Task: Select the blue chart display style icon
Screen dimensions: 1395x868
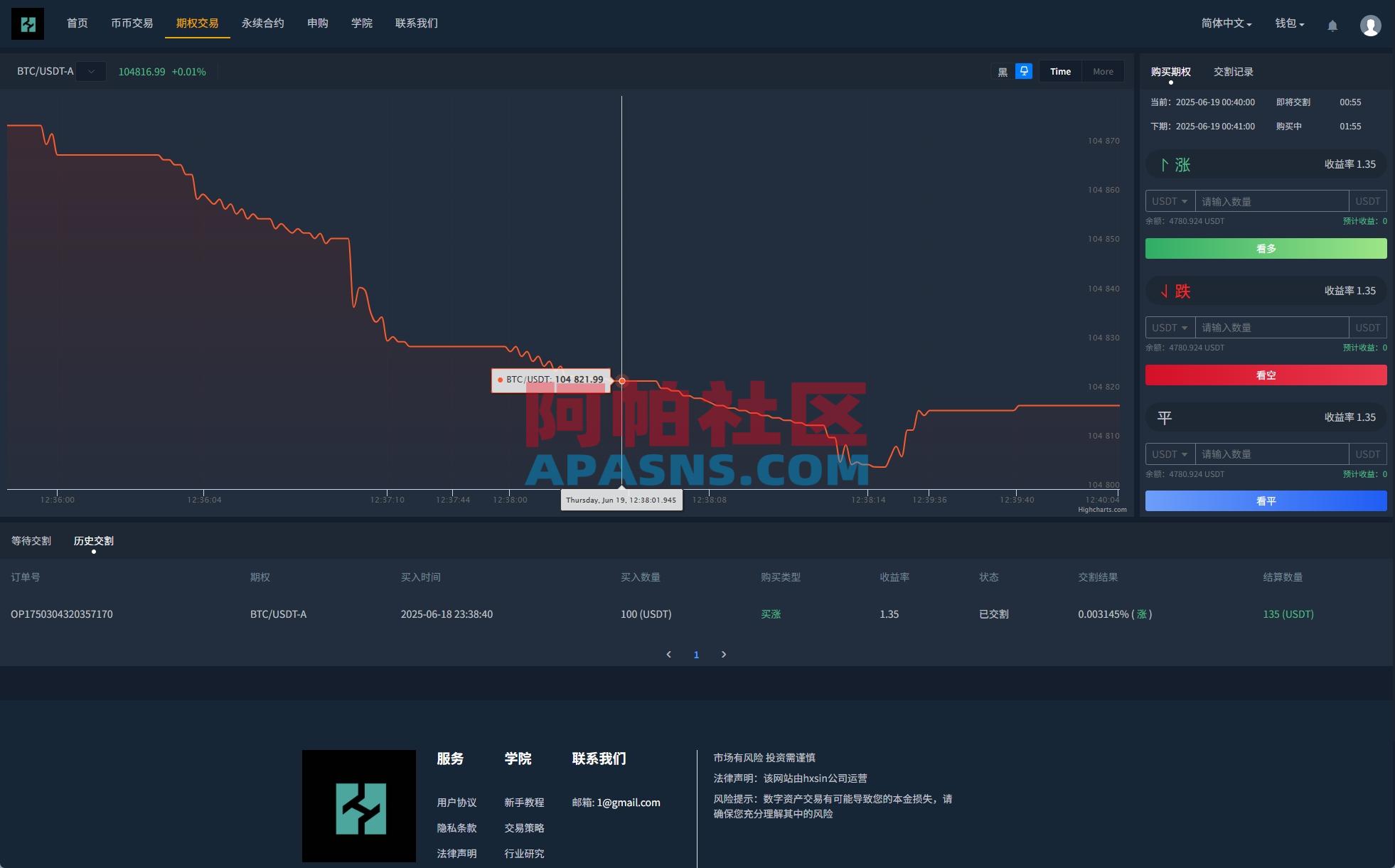Action: [x=1024, y=71]
